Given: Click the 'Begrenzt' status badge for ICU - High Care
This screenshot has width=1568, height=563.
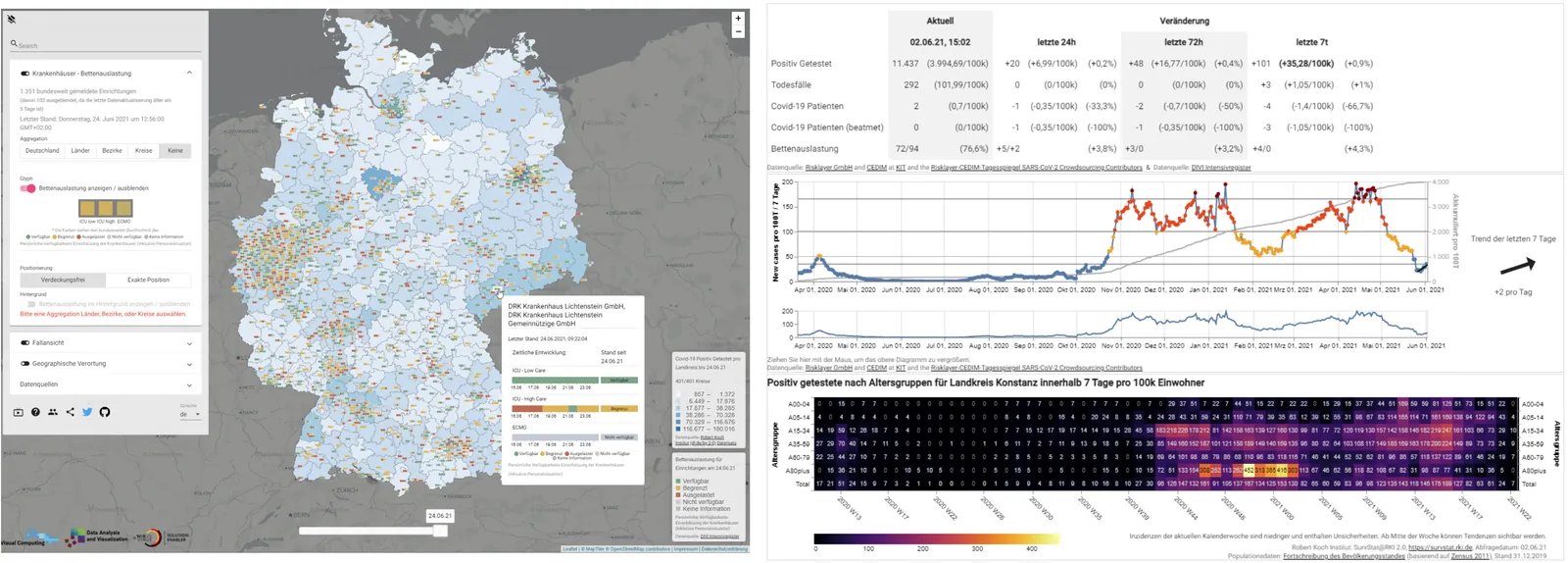Looking at the screenshot, I should click(x=619, y=409).
